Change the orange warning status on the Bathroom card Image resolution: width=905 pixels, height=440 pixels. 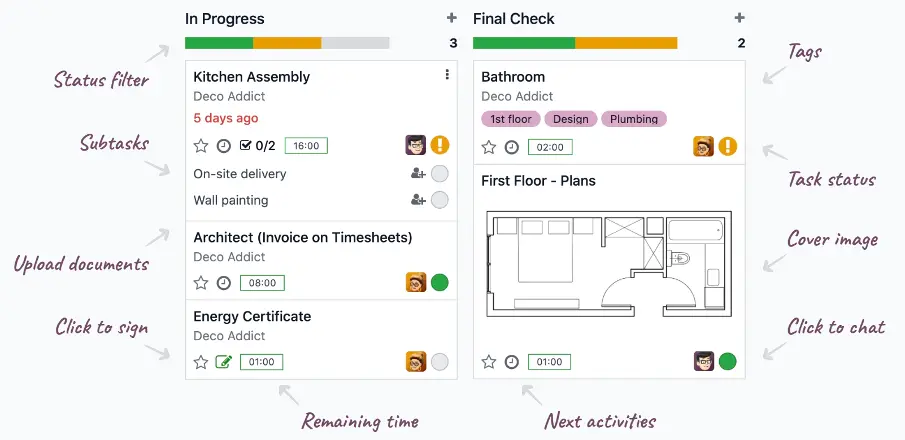pyautogui.click(x=728, y=146)
